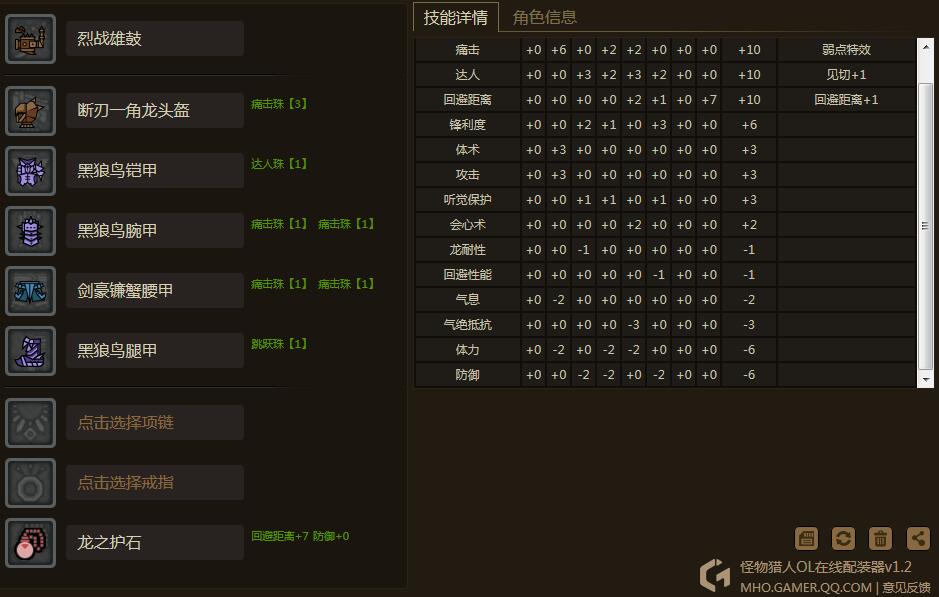Open the 烈战雄鼓 weapon selector
Viewport: 939px width, 597px height.
[155, 39]
